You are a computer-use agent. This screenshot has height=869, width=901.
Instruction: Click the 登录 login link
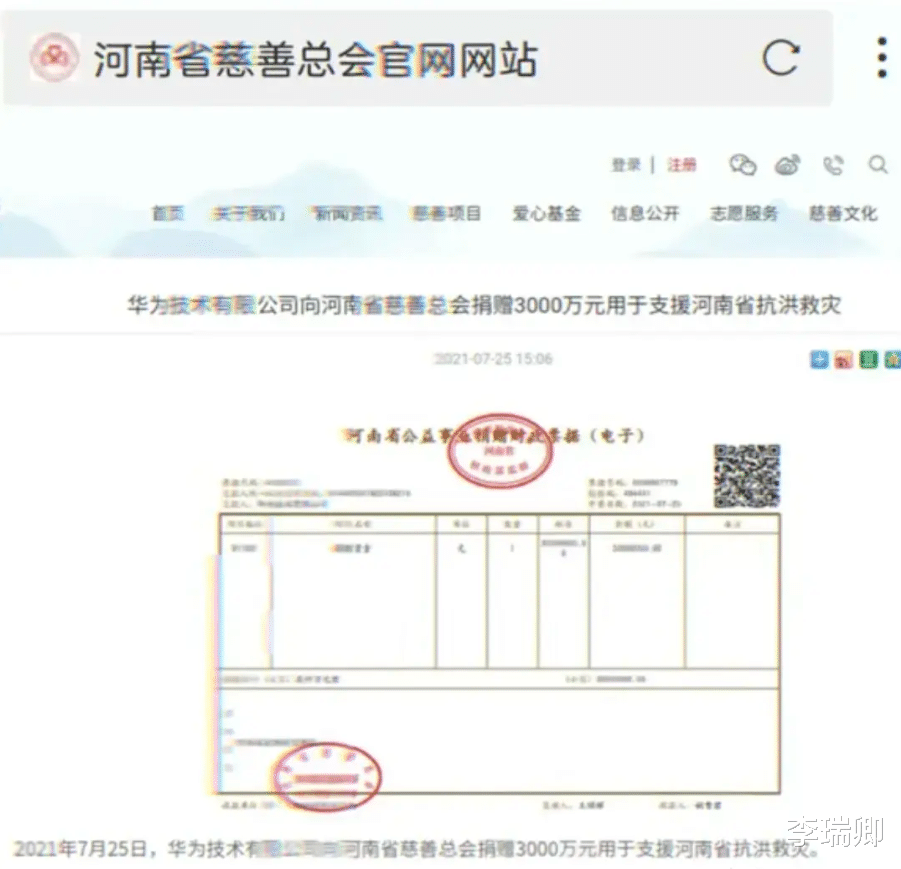(x=626, y=166)
